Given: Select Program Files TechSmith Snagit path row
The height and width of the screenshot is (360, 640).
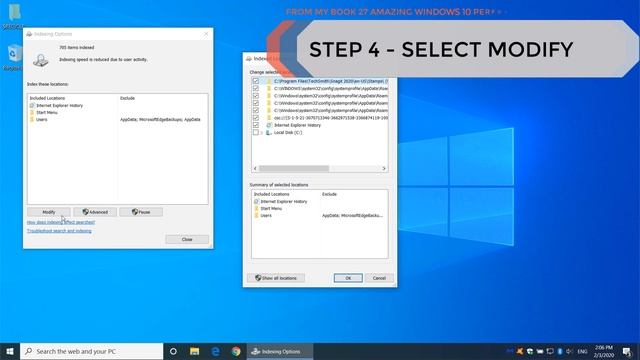Looking at the screenshot, I should 331,81.
